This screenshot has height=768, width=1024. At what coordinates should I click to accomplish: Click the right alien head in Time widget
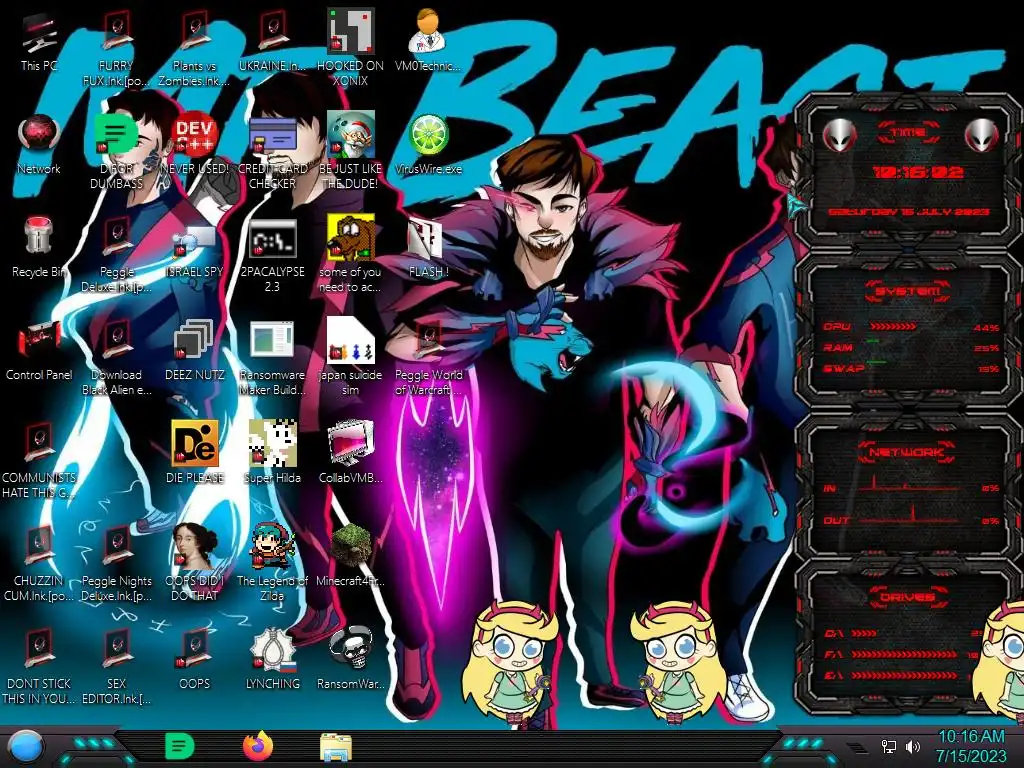[x=981, y=136]
